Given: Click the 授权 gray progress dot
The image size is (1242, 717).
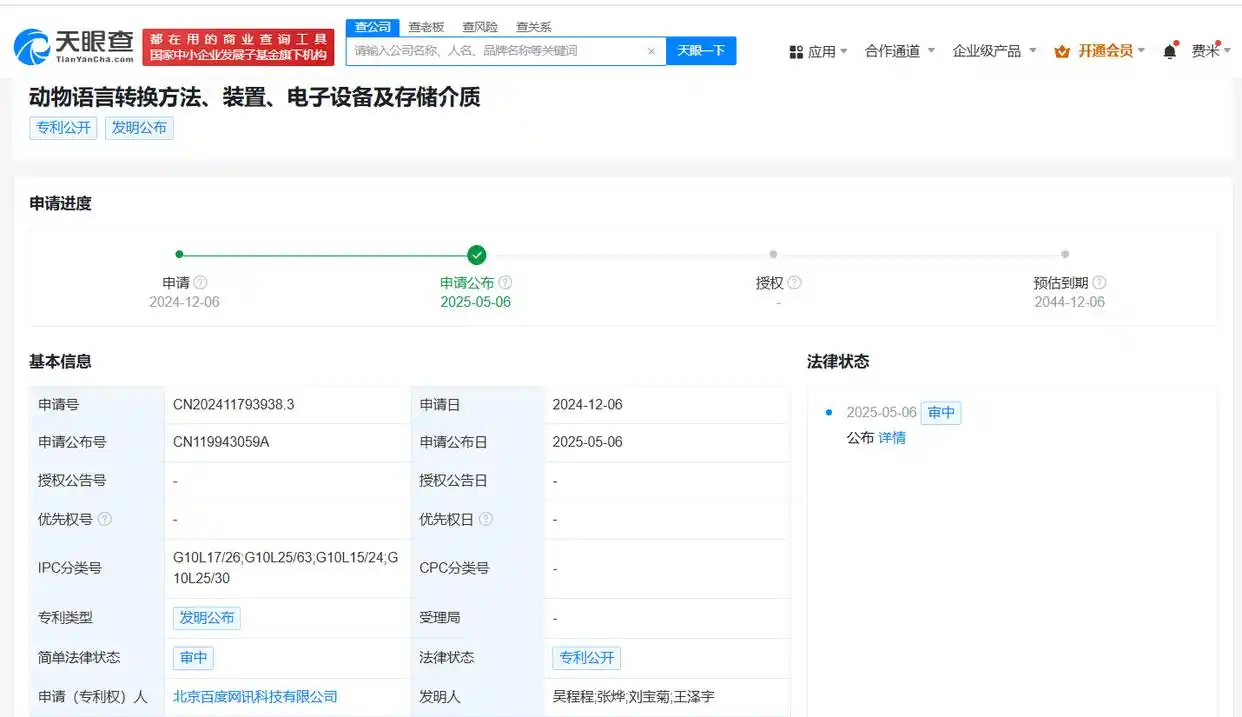Looking at the screenshot, I should 773,254.
